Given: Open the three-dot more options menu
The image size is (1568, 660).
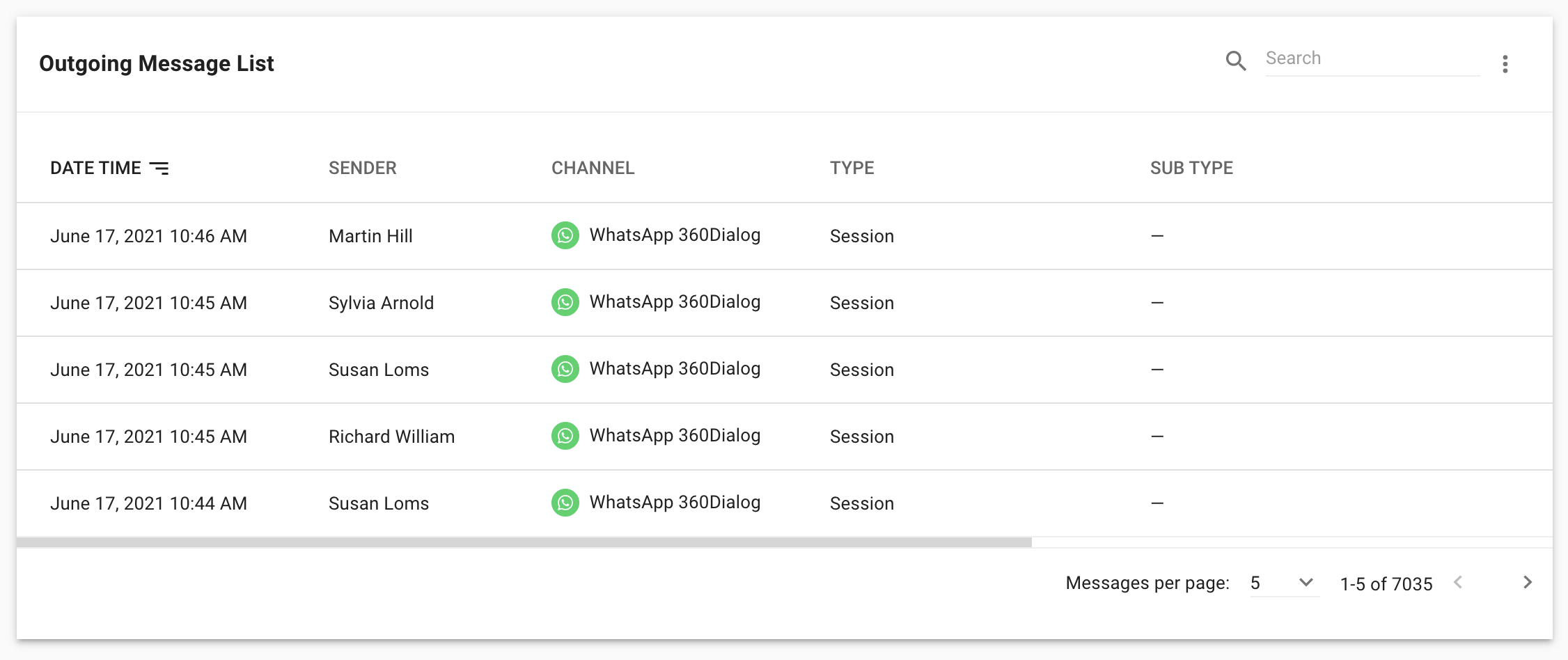Looking at the screenshot, I should pyautogui.click(x=1505, y=64).
